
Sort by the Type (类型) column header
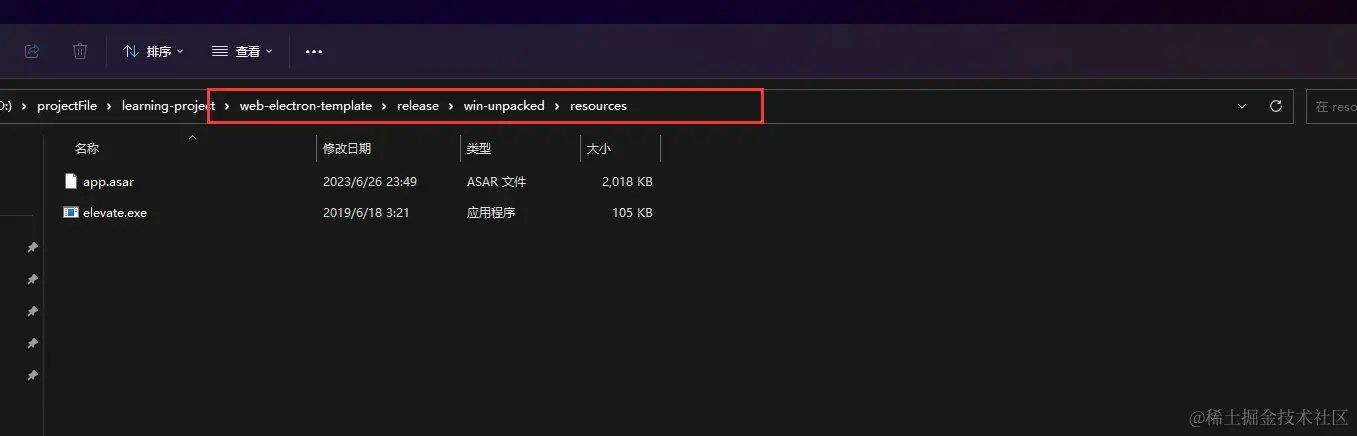click(478, 148)
